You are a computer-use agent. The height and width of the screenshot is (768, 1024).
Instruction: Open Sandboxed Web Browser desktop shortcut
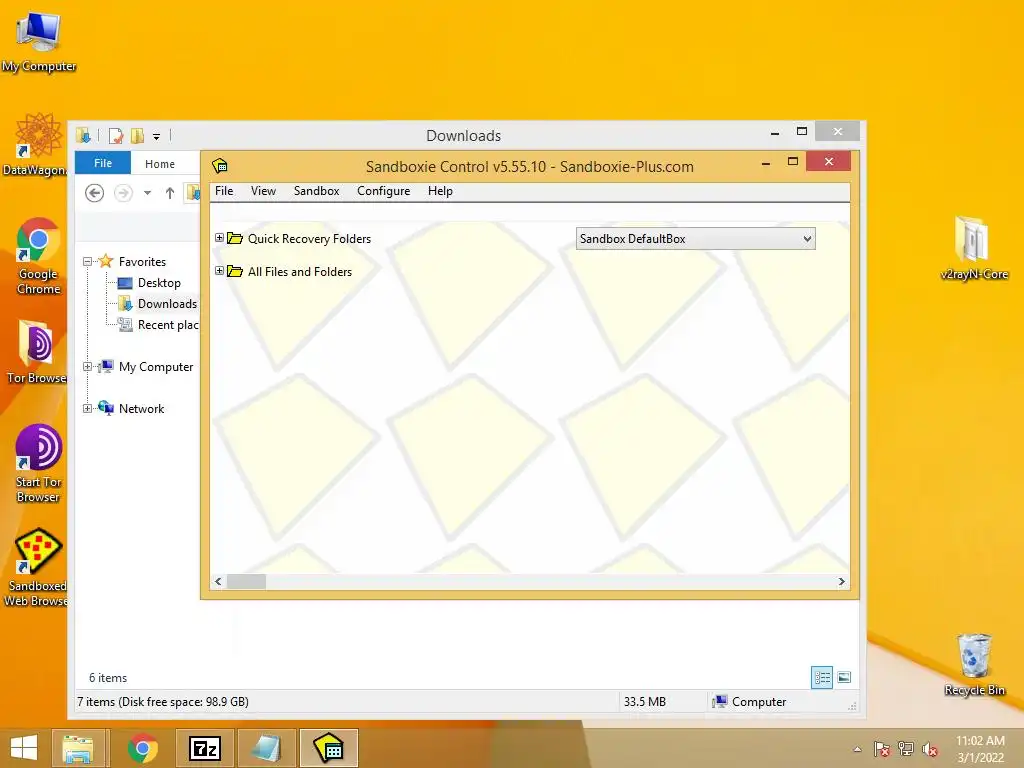click(x=37, y=568)
